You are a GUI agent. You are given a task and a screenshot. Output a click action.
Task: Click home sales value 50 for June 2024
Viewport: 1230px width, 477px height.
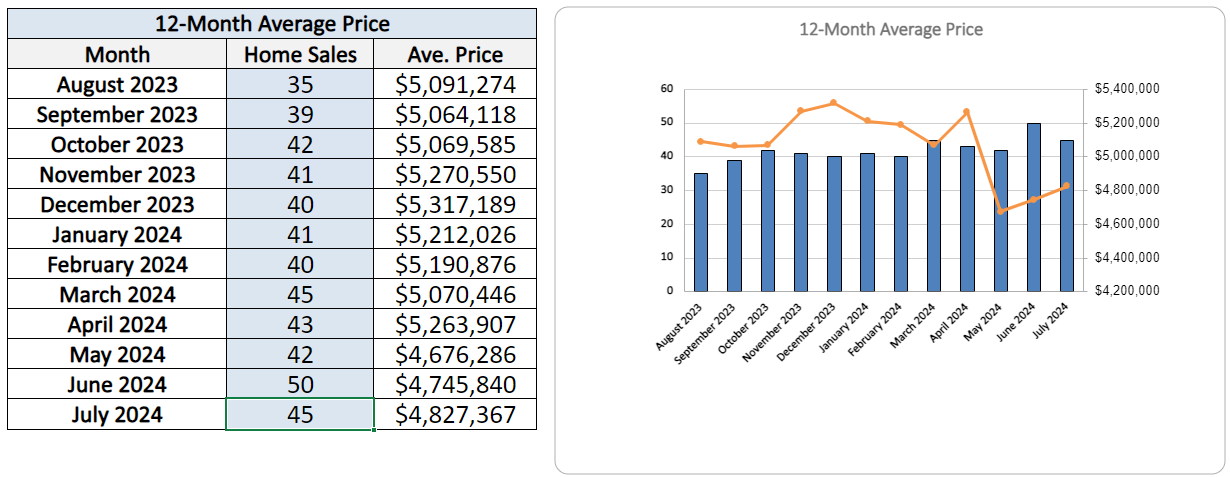pyautogui.click(x=300, y=384)
